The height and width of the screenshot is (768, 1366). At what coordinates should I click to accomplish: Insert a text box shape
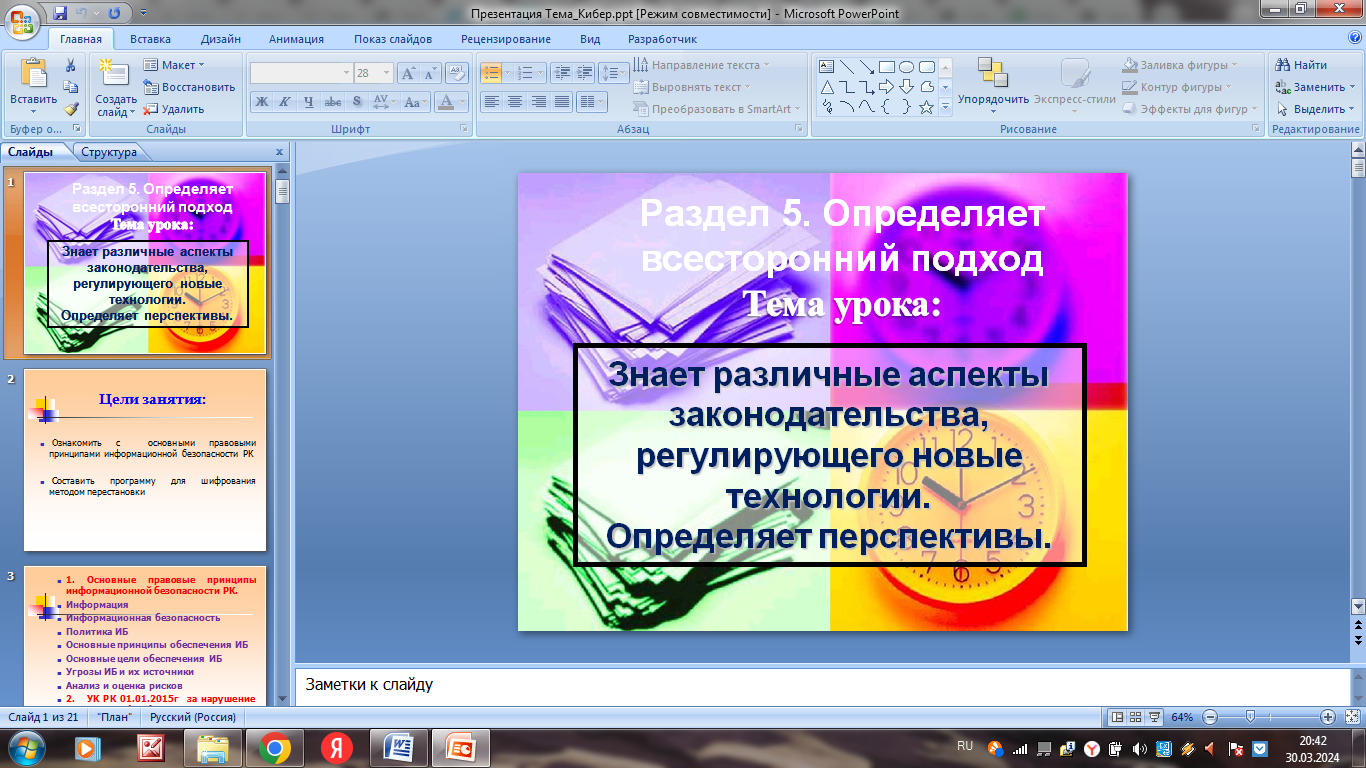coord(827,66)
